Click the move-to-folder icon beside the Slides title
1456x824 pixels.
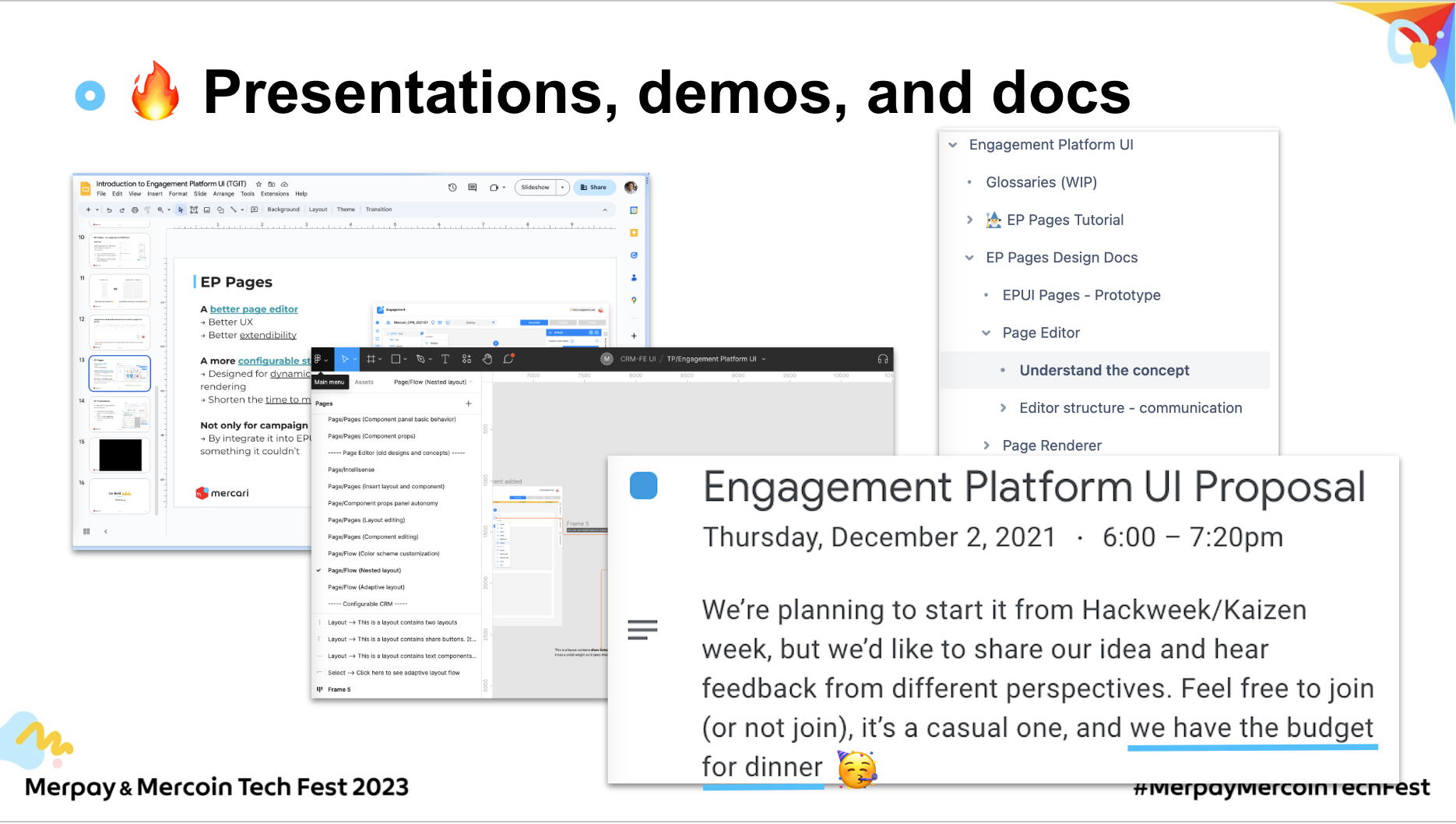272,185
